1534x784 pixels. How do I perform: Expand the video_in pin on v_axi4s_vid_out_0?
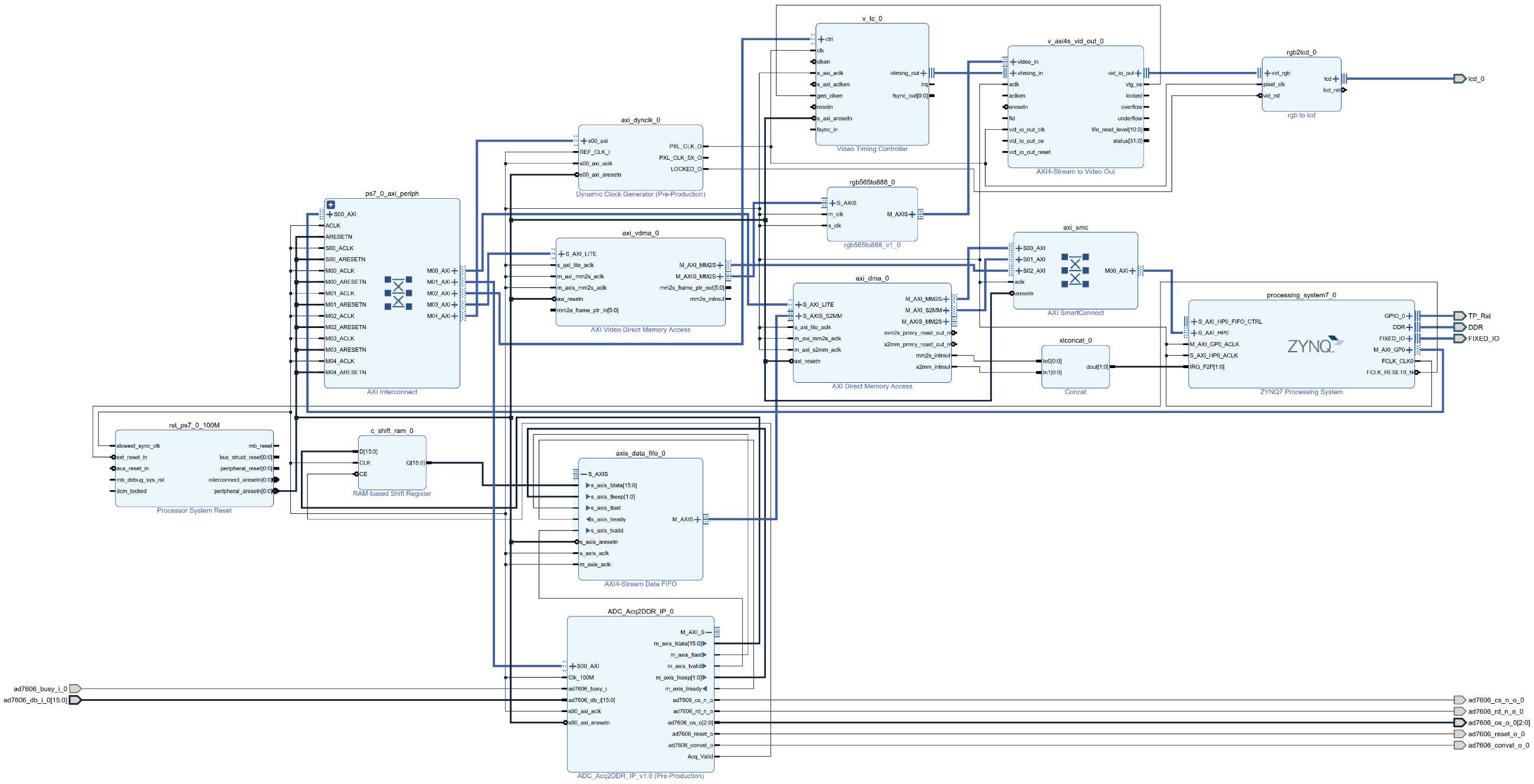1014,62
